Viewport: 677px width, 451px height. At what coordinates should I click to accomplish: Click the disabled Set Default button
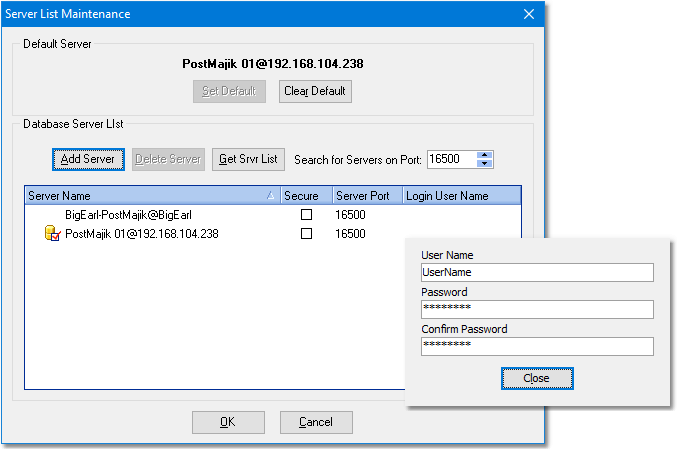229,91
